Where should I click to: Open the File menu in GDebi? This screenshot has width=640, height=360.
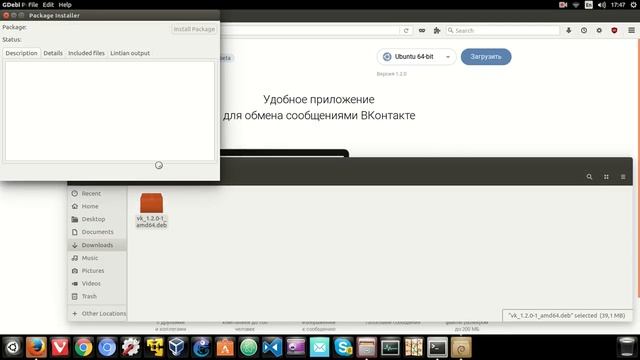pyautogui.click(x=33, y=5)
